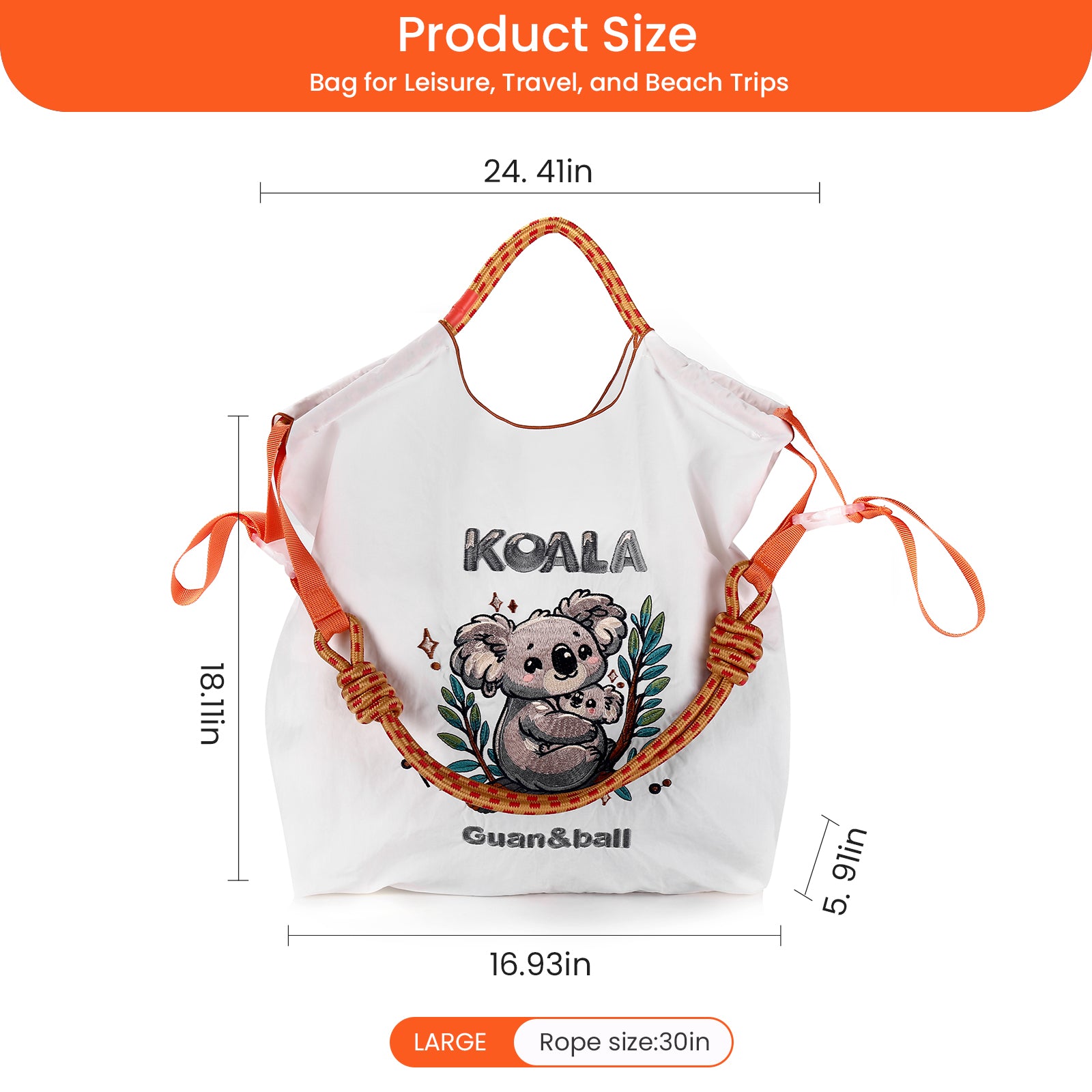
Task: Click the Guan&ball brand logo
Action: pos(546,837)
